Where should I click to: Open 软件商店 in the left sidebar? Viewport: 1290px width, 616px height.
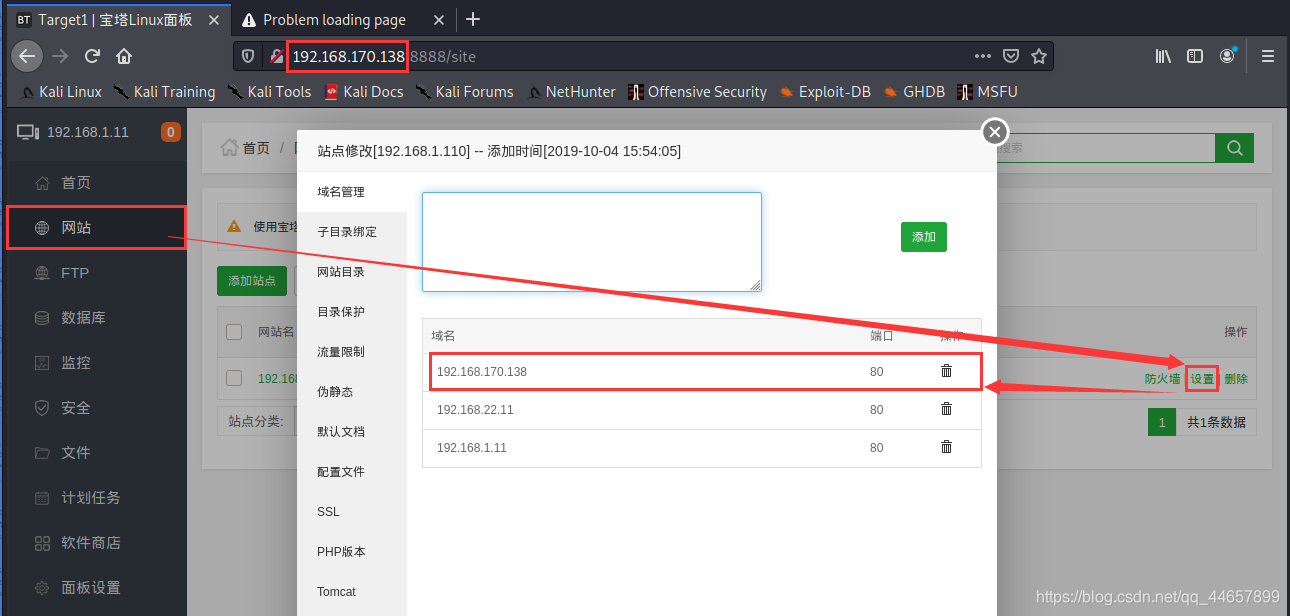click(x=93, y=543)
